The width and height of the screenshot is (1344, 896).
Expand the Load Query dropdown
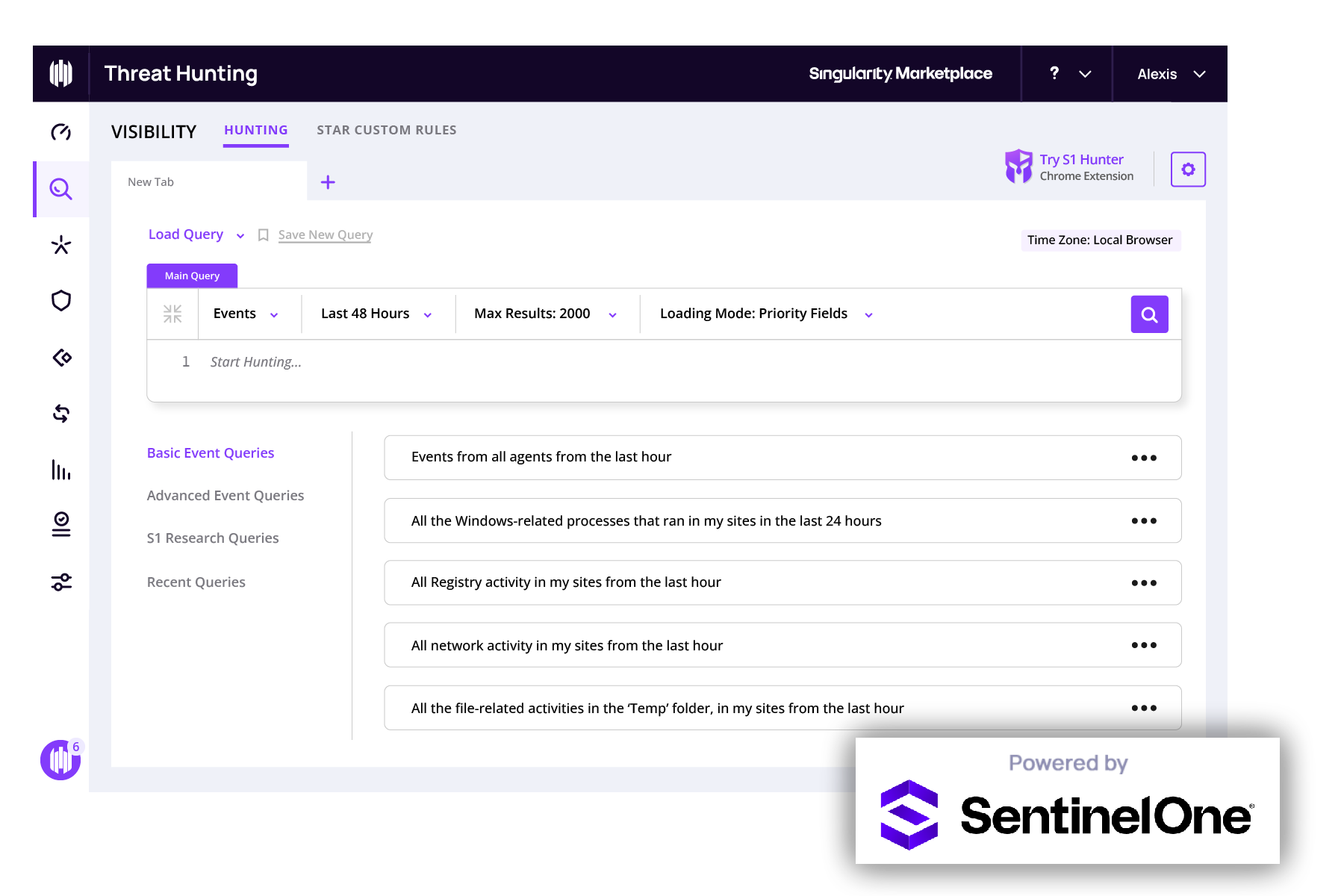[196, 234]
